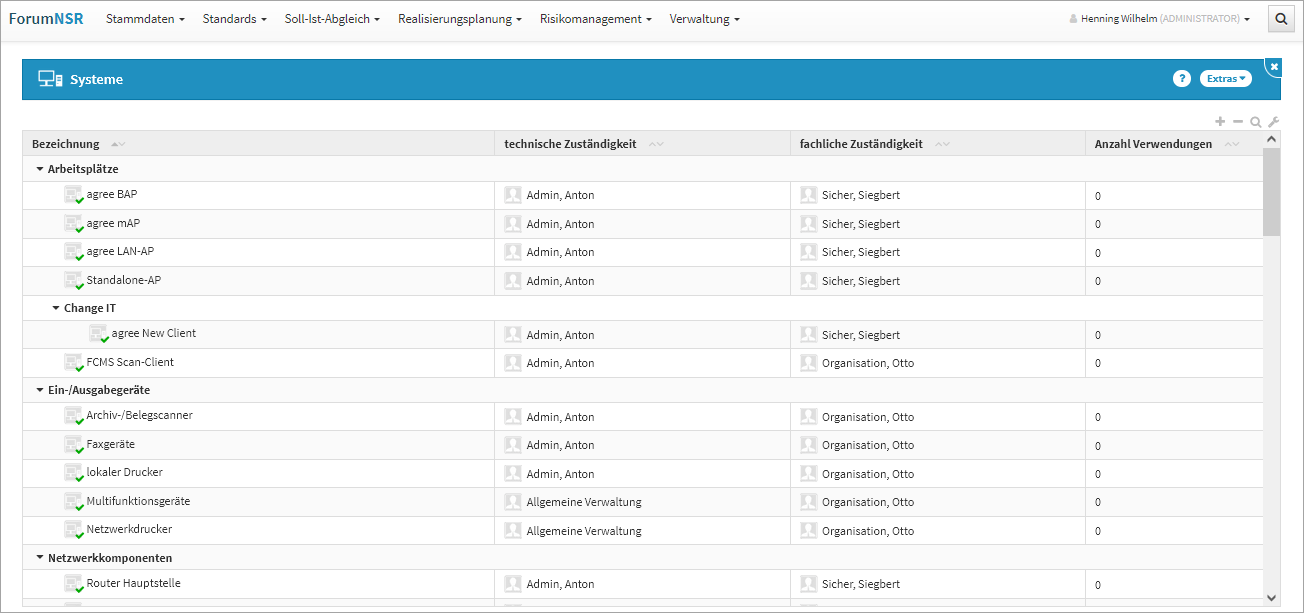Click the magnifier icon above the table

tap(1255, 122)
